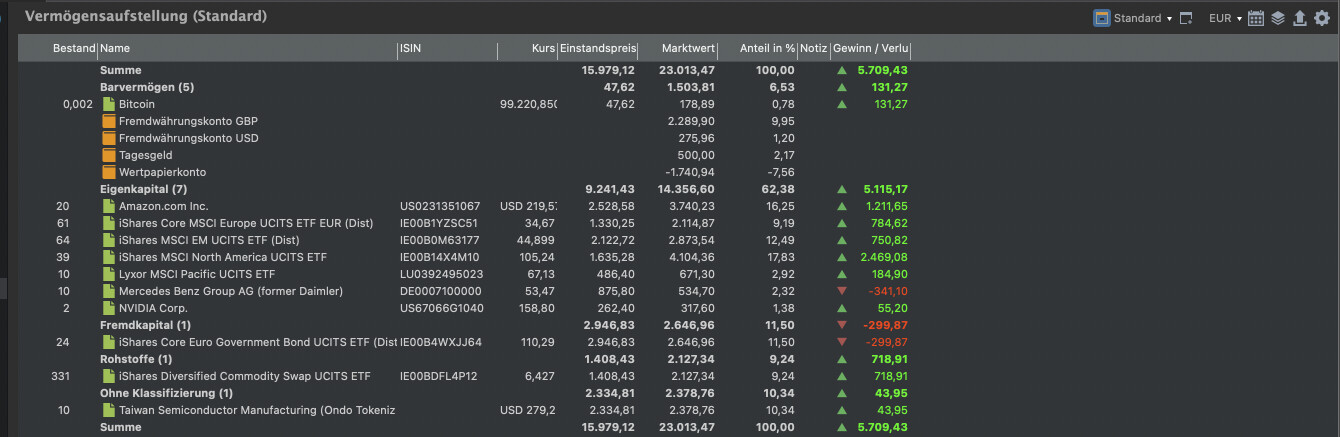Viewport: 1340px width, 437px height.
Task: Sort by the Name column header
Action: [x=115, y=48]
